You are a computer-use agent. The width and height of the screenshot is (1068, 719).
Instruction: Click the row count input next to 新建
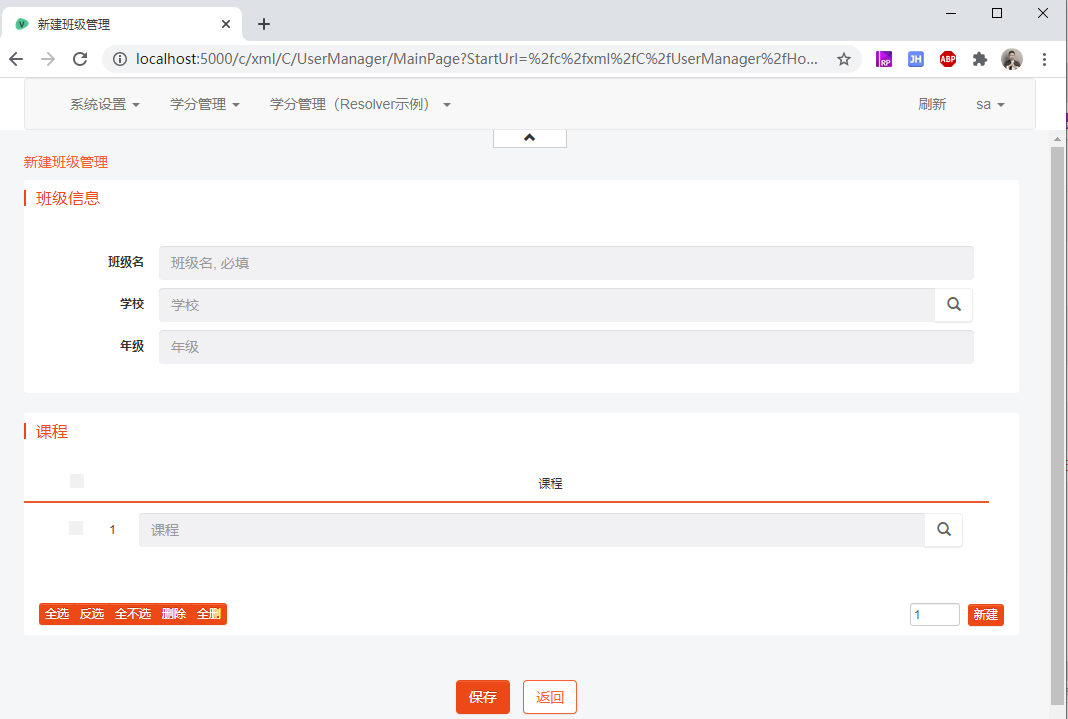tap(934, 615)
